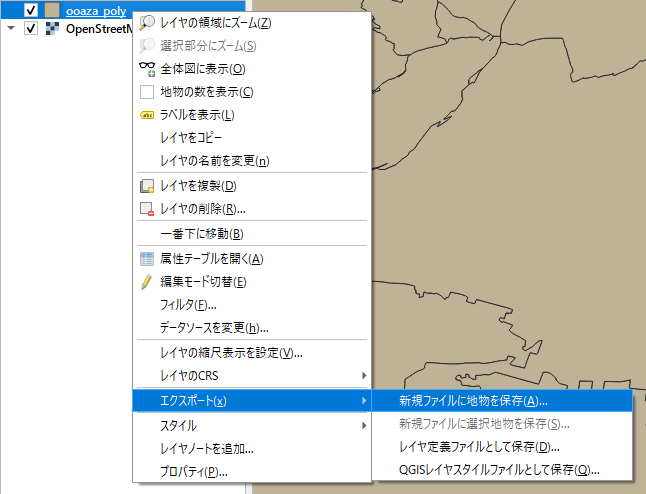Click the Remove Layer icon
The image size is (646, 494).
(x=147, y=209)
